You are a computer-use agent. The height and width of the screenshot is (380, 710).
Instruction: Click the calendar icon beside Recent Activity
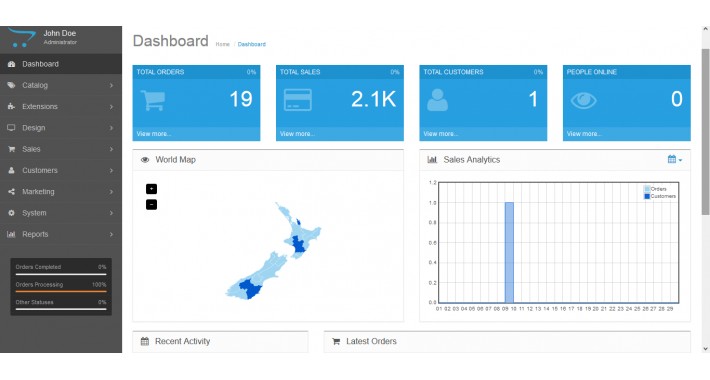click(145, 342)
